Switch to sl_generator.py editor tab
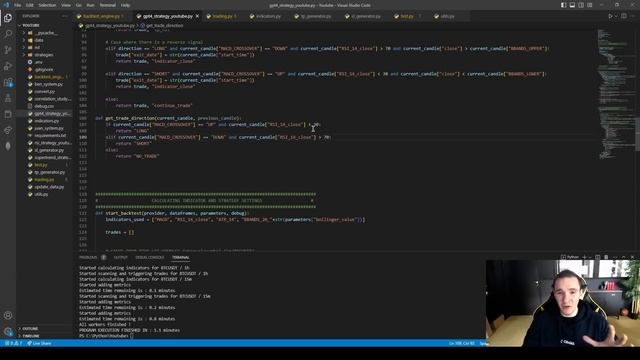The image size is (640, 360). 366,16
